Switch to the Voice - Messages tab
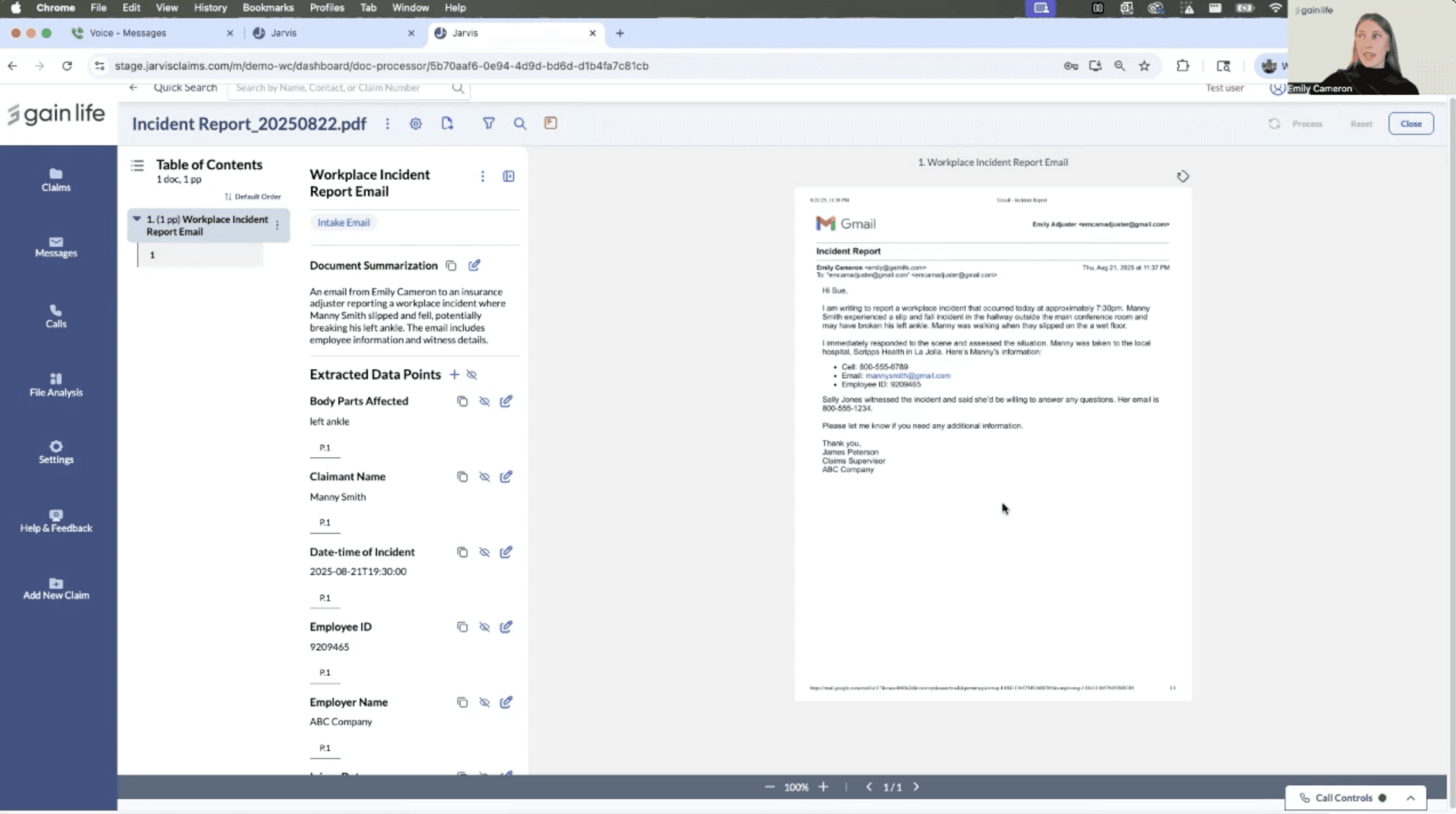Screen dimensions: 1456x814 click(127, 33)
